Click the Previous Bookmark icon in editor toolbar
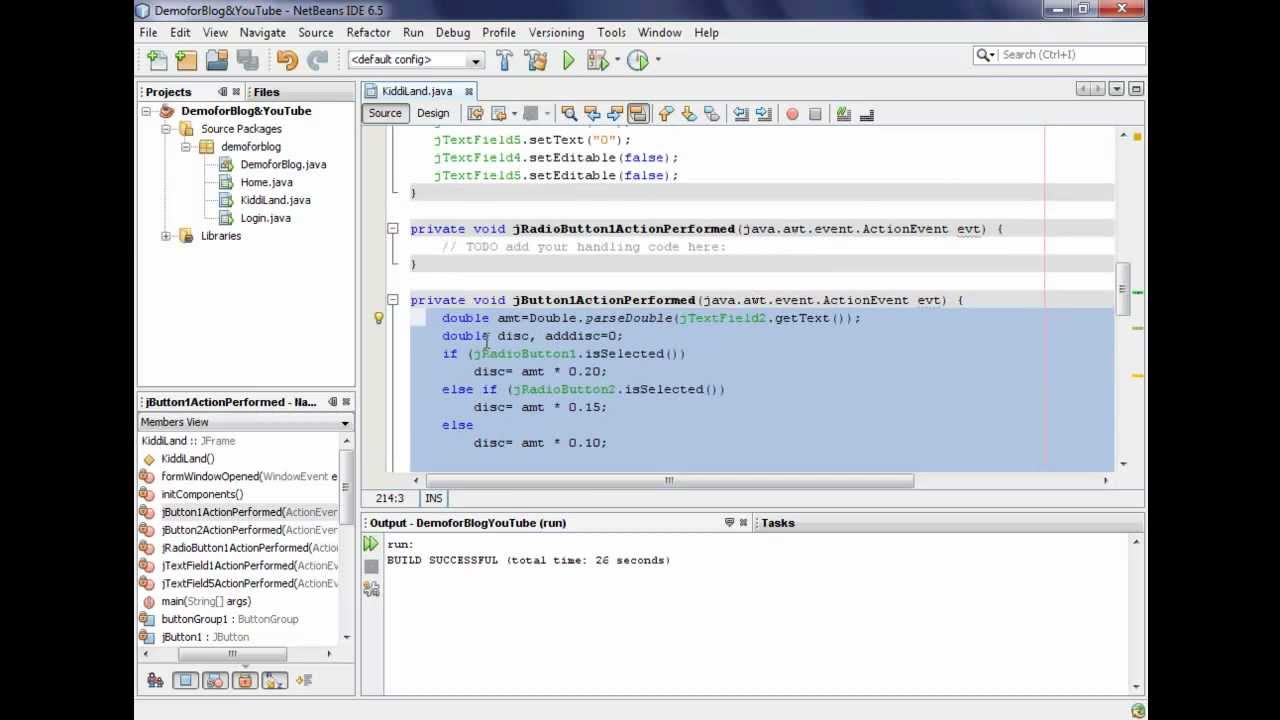 (x=666, y=114)
